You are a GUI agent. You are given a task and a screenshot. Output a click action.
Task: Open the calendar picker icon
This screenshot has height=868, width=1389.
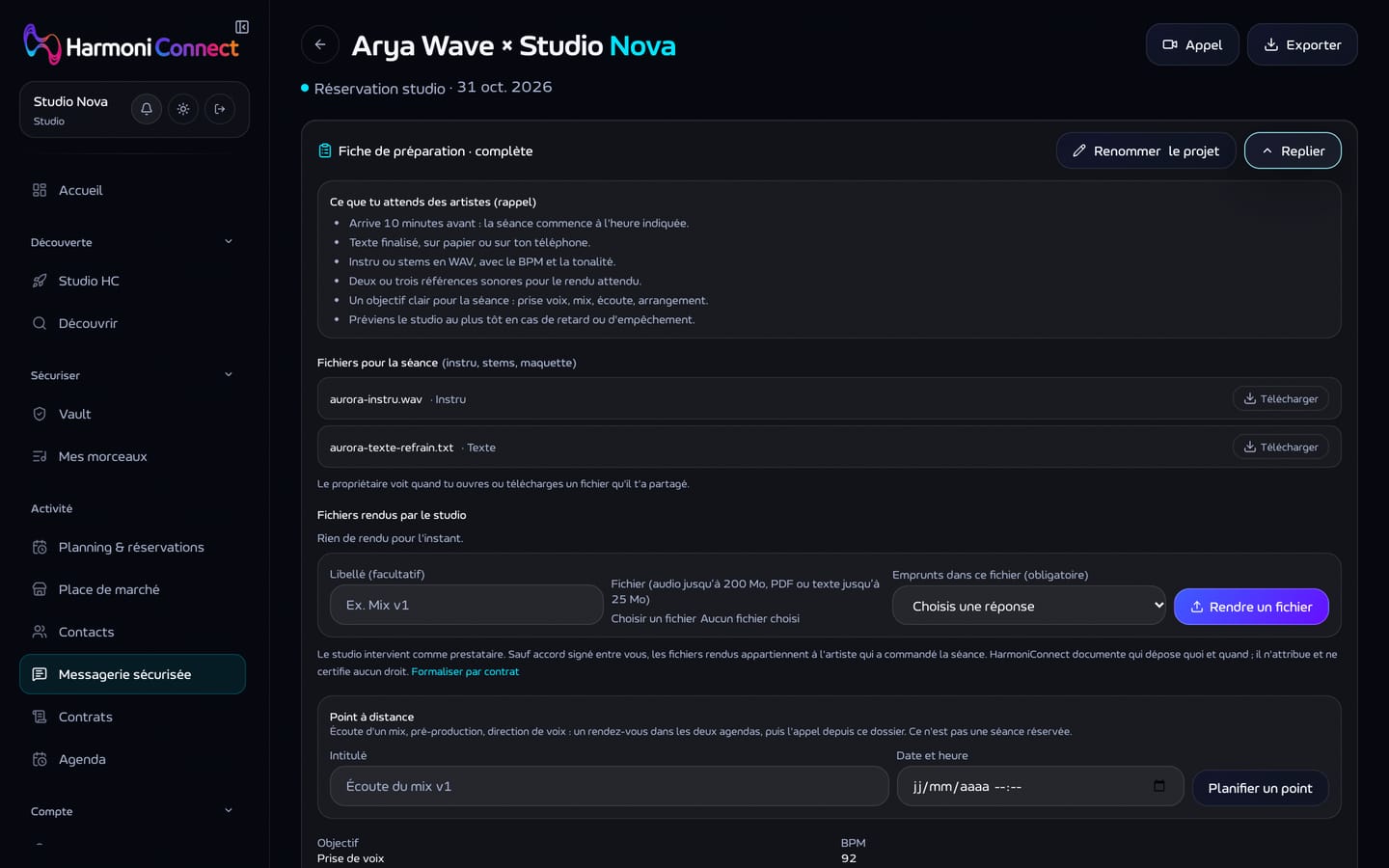pos(1159,786)
